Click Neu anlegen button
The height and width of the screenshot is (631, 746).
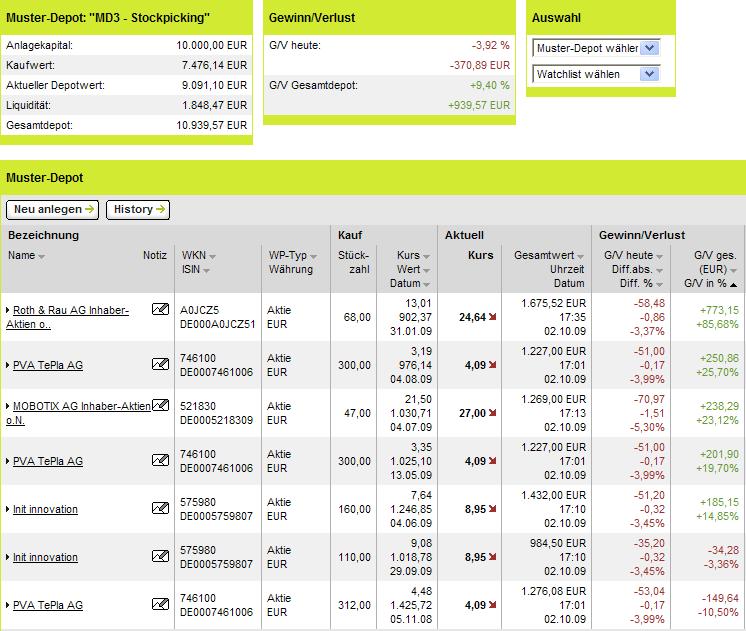click(52, 209)
